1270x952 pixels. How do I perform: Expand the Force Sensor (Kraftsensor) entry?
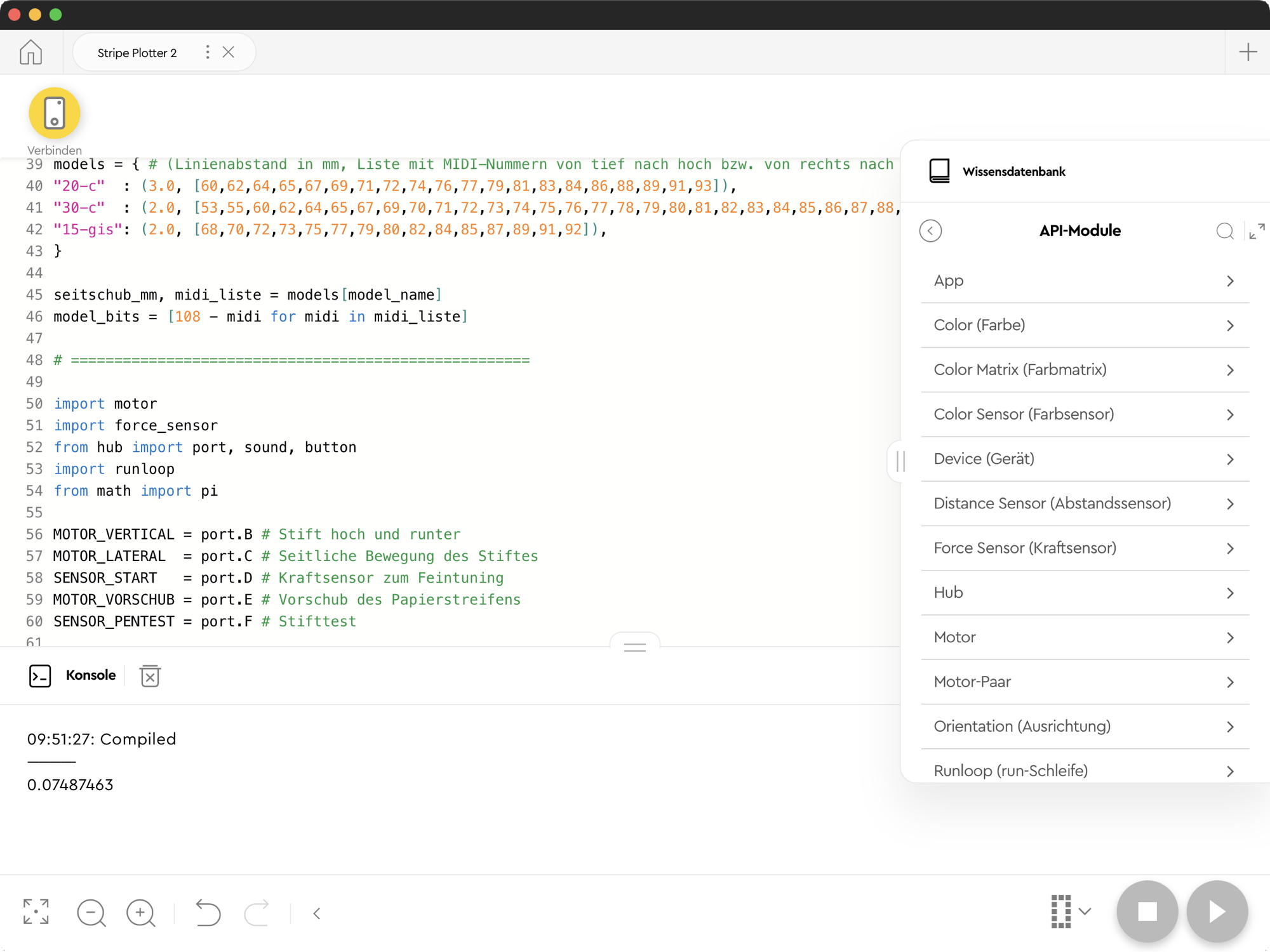coord(1085,548)
